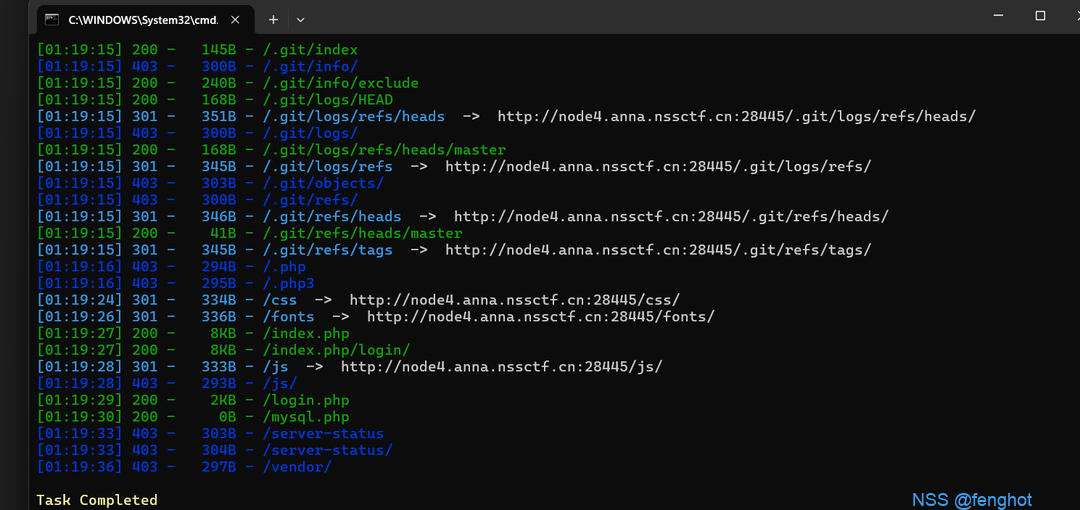Click the /login.php result line
This screenshot has width=1080, height=510.
(193, 400)
